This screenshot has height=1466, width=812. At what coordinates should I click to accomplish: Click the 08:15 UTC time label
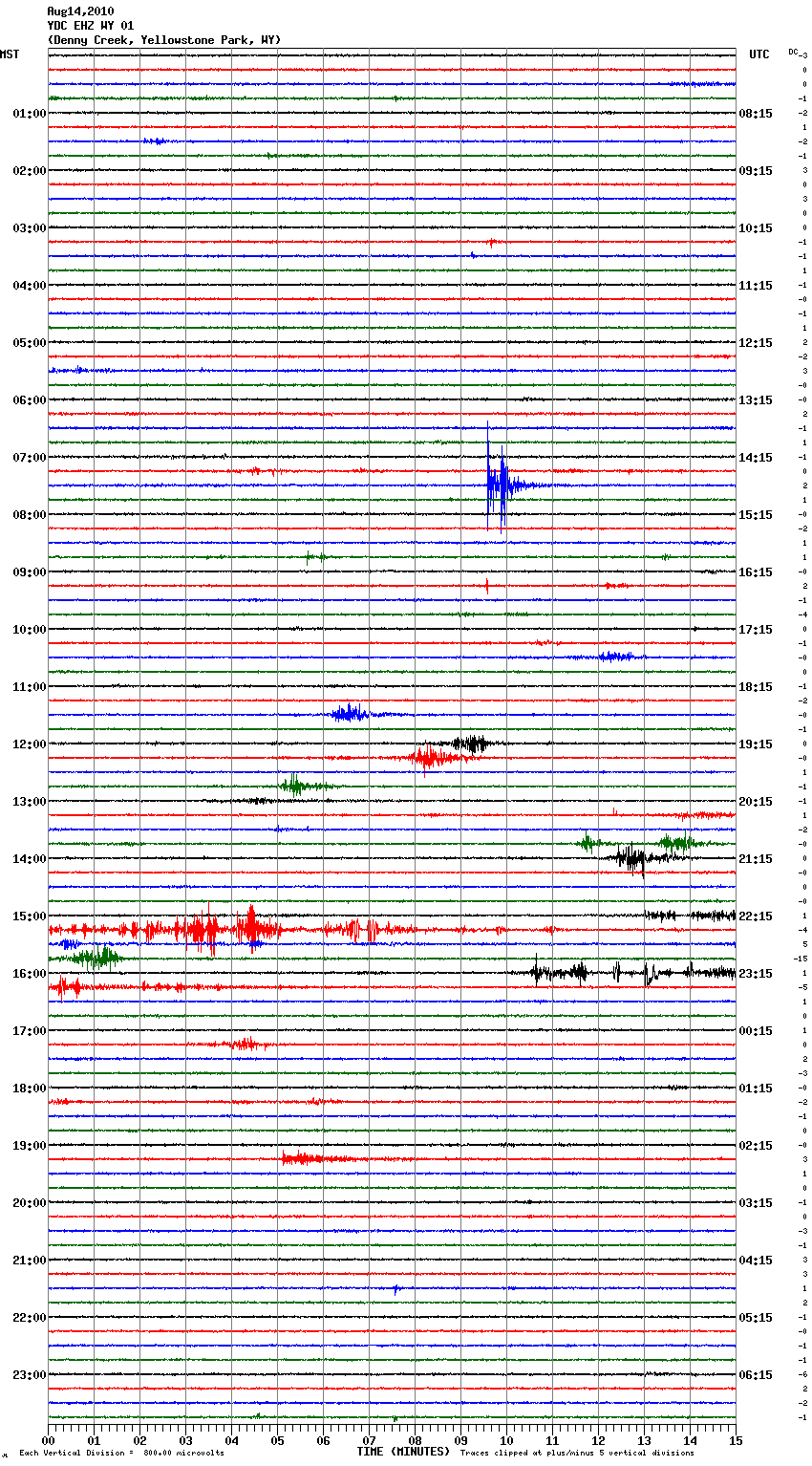coord(756,114)
